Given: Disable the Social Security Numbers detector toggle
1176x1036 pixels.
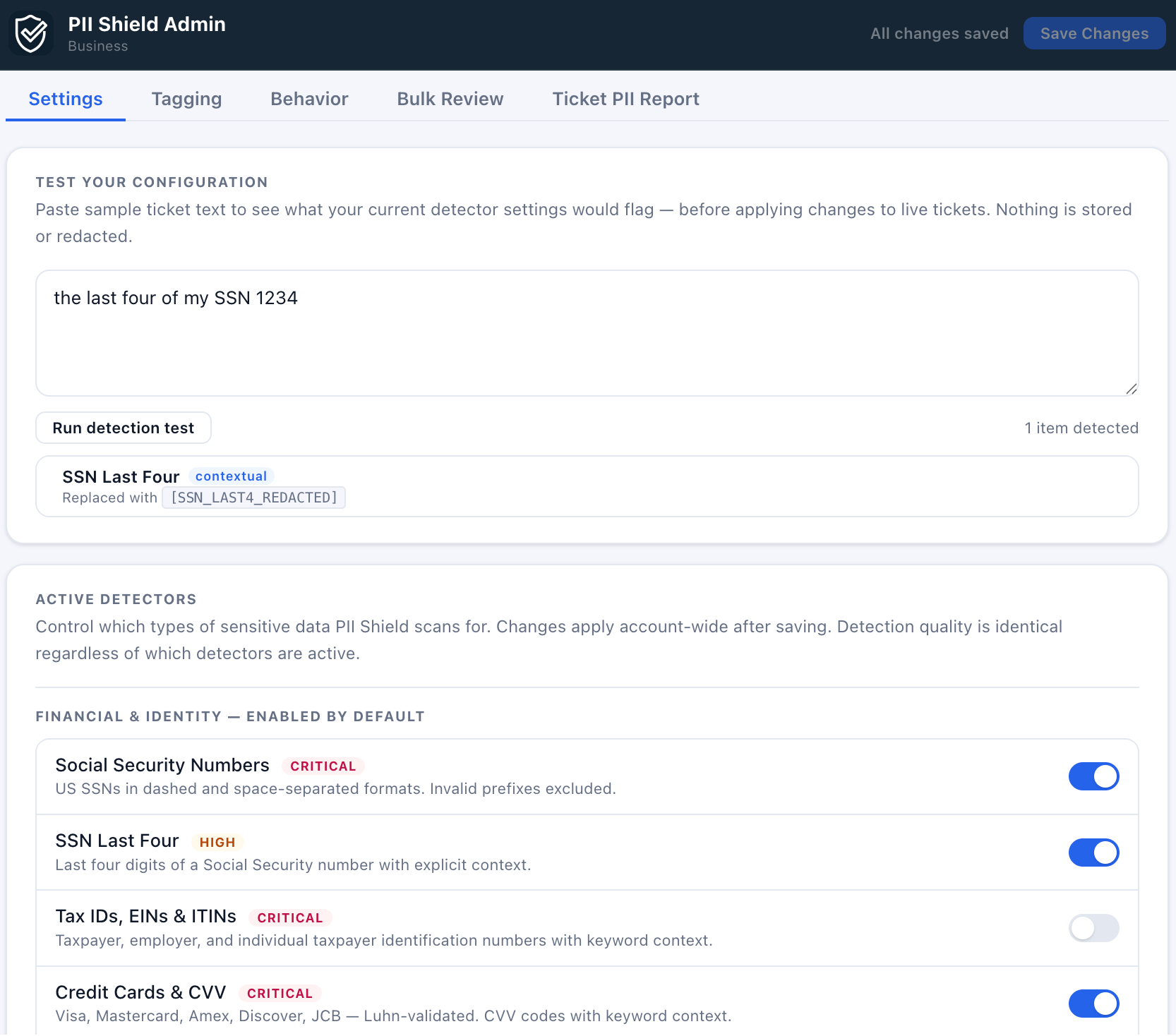Looking at the screenshot, I should [x=1093, y=776].
